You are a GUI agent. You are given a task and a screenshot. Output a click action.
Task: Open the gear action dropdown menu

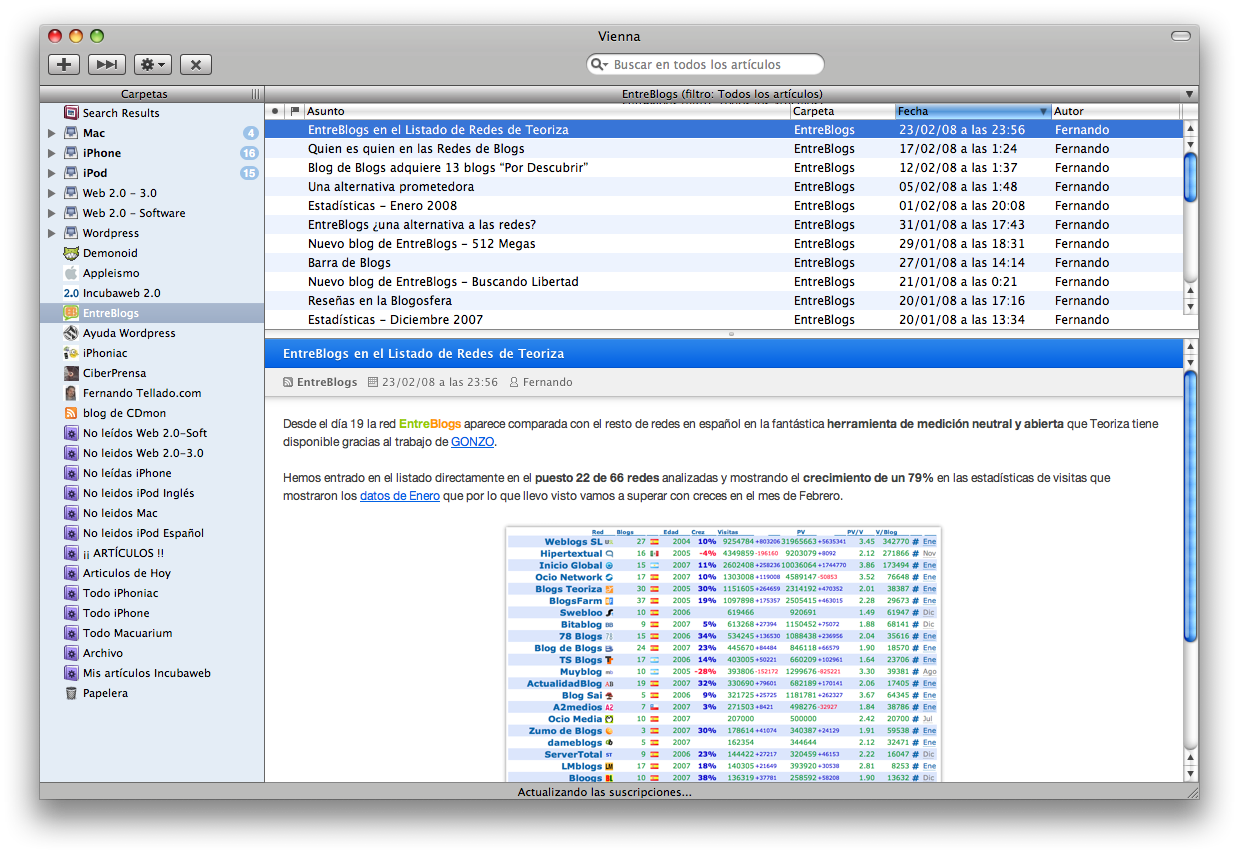point(153,64)
